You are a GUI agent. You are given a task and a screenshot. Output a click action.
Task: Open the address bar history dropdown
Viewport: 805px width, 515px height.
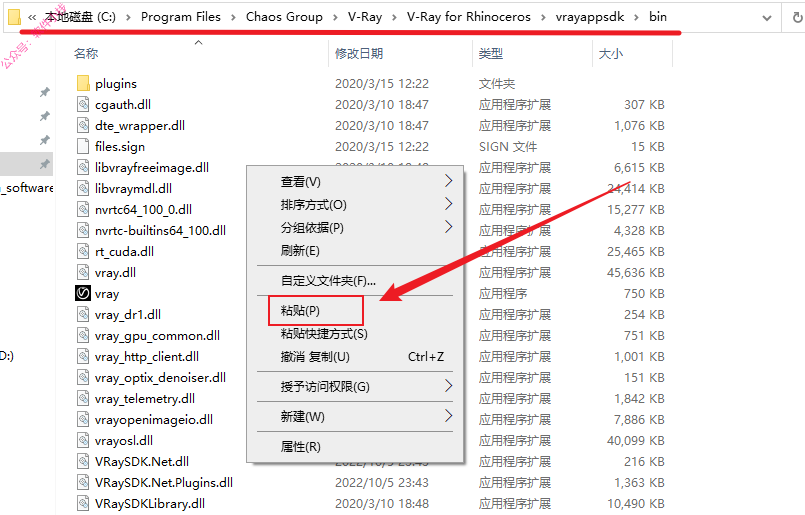[x=767, y=18]
